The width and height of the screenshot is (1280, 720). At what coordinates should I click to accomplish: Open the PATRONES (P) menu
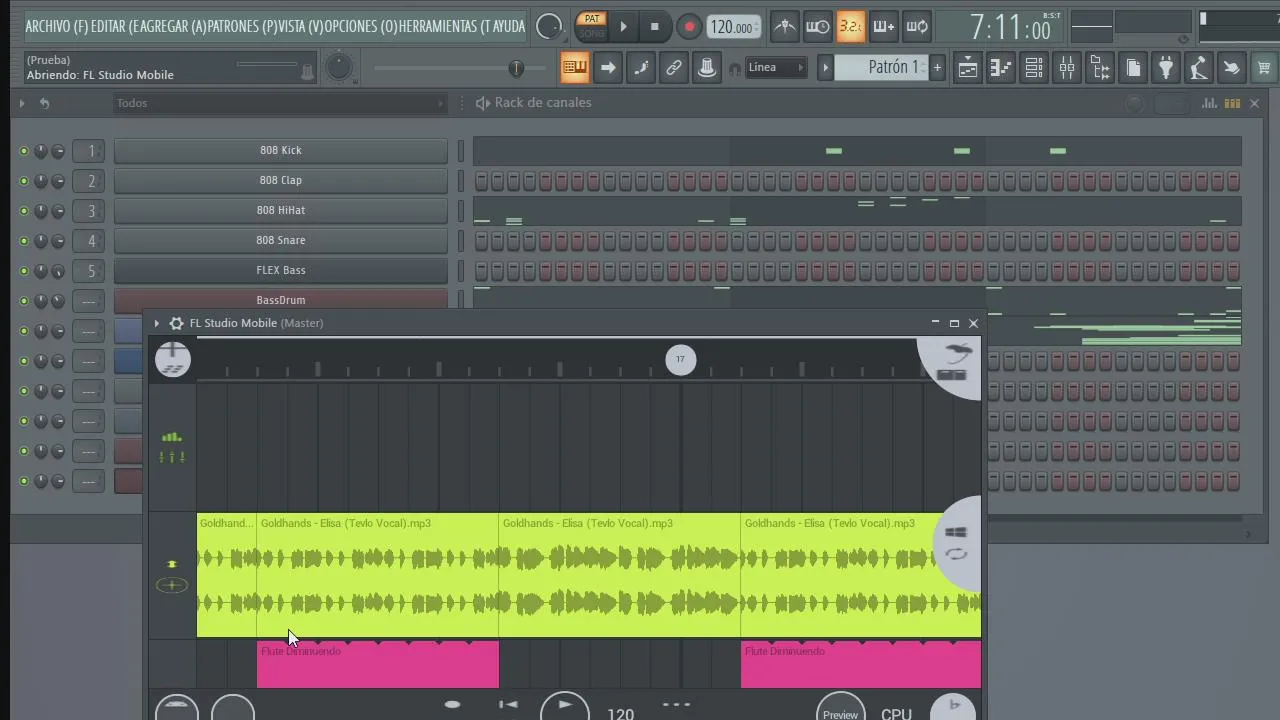(x=242, y=26)
